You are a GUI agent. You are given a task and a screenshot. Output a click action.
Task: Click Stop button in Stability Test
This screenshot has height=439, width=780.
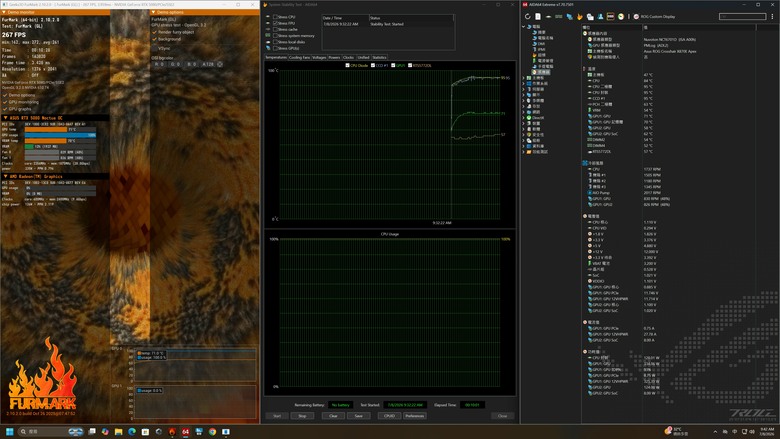[x=302, y=416]
